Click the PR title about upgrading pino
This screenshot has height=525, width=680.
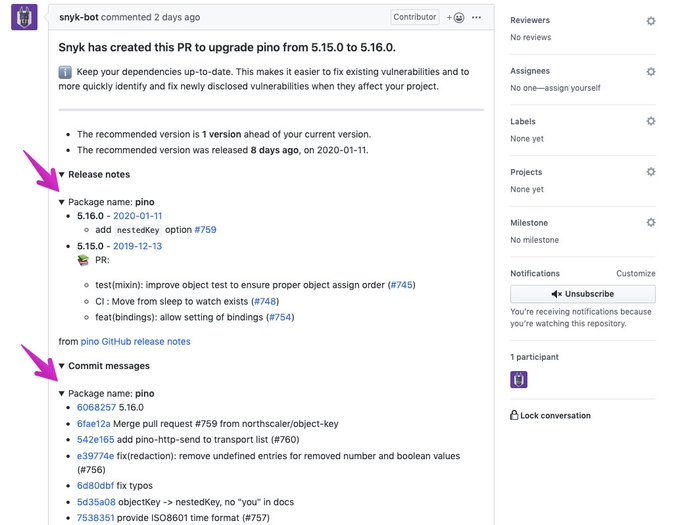227,47
